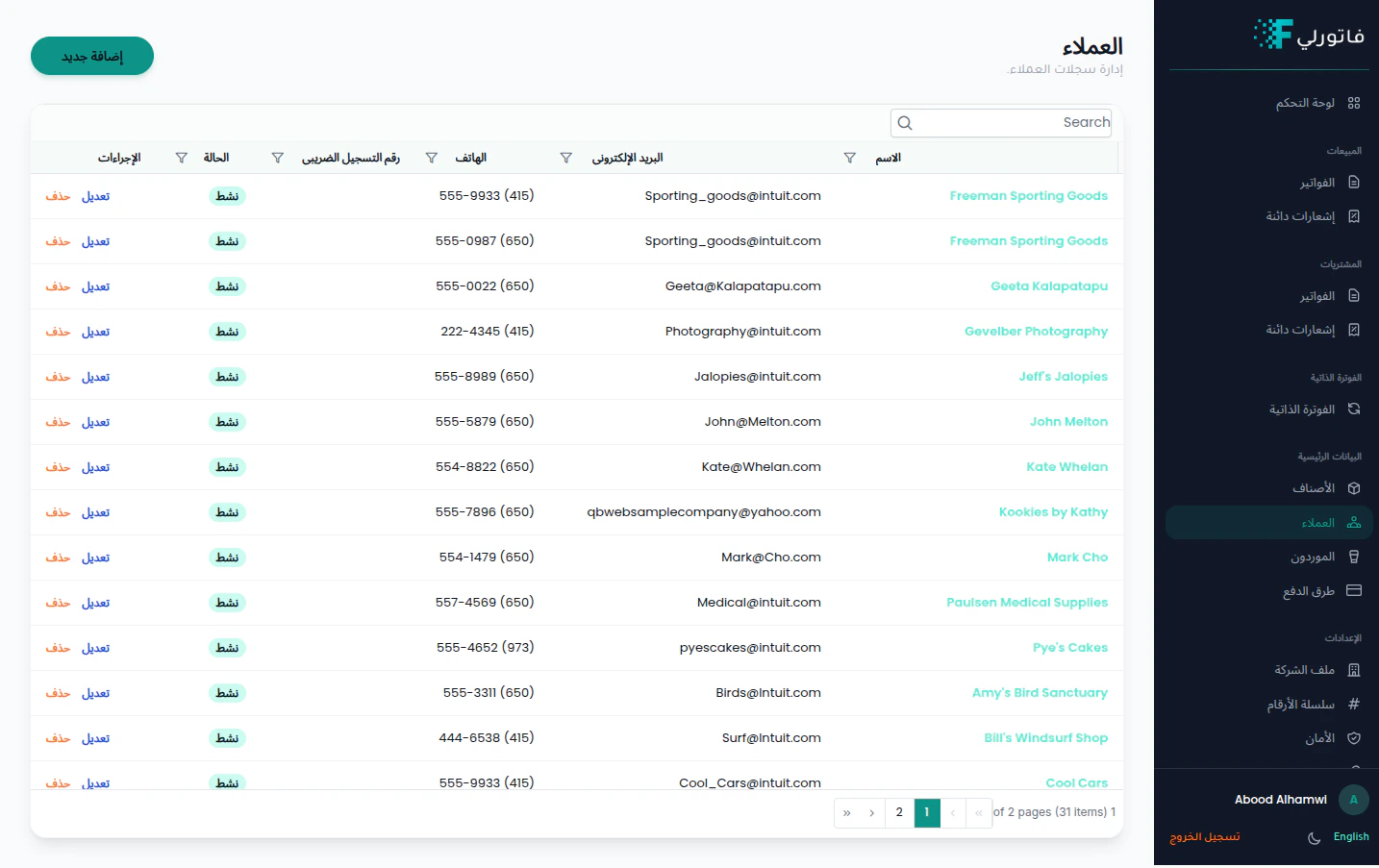Image resolution: width=1379 pixels, height=868 pixels.
Task: Switch language to English
Action: click(1351, 837)
